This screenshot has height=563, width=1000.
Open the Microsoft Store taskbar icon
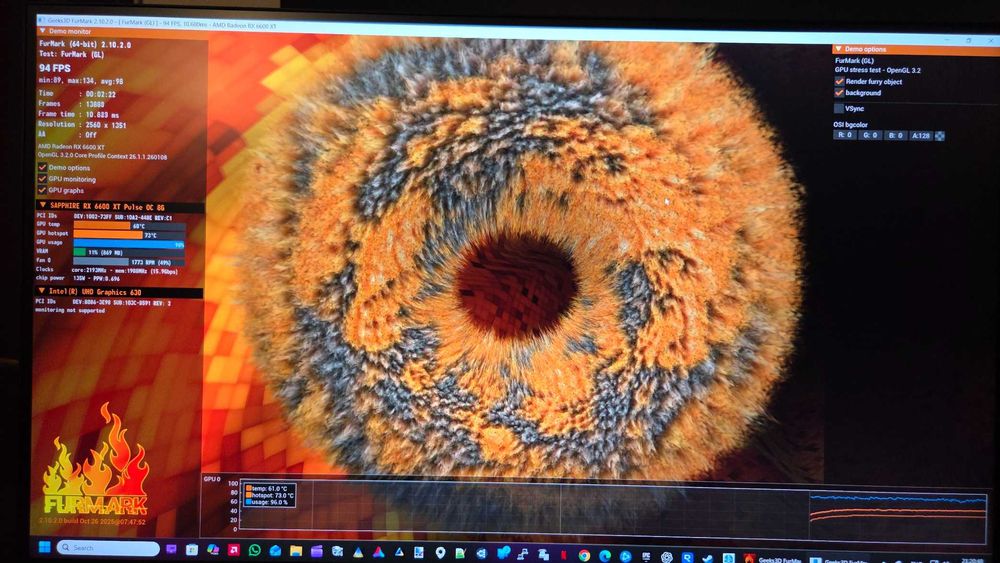pos(192,550)
